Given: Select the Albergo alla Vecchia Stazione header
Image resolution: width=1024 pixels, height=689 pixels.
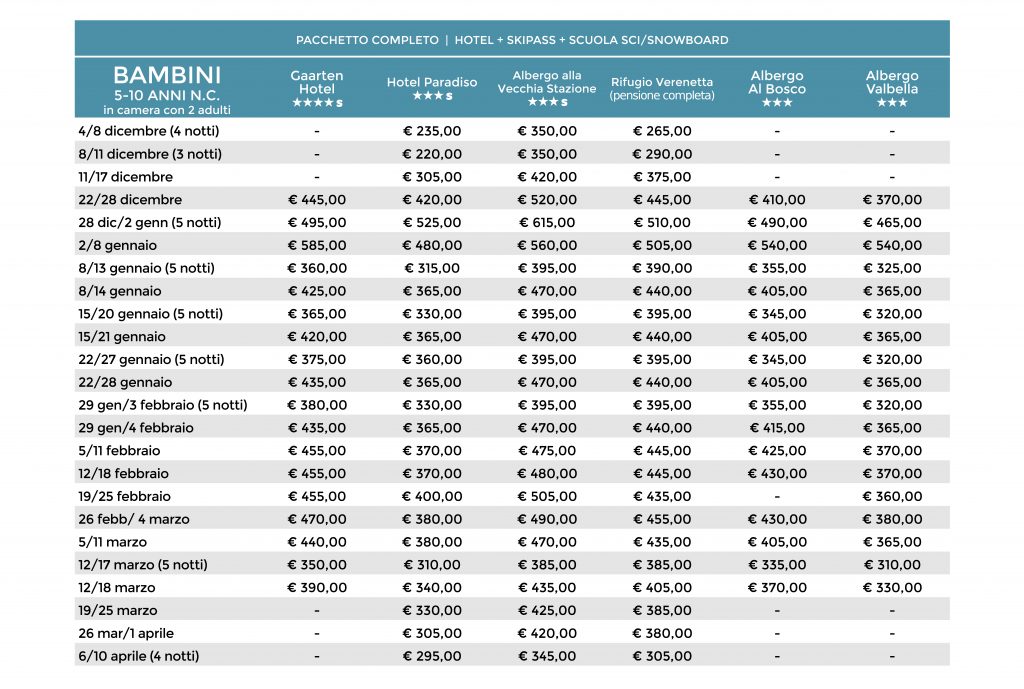Looking at the screenshot, I should click(547, 88).
